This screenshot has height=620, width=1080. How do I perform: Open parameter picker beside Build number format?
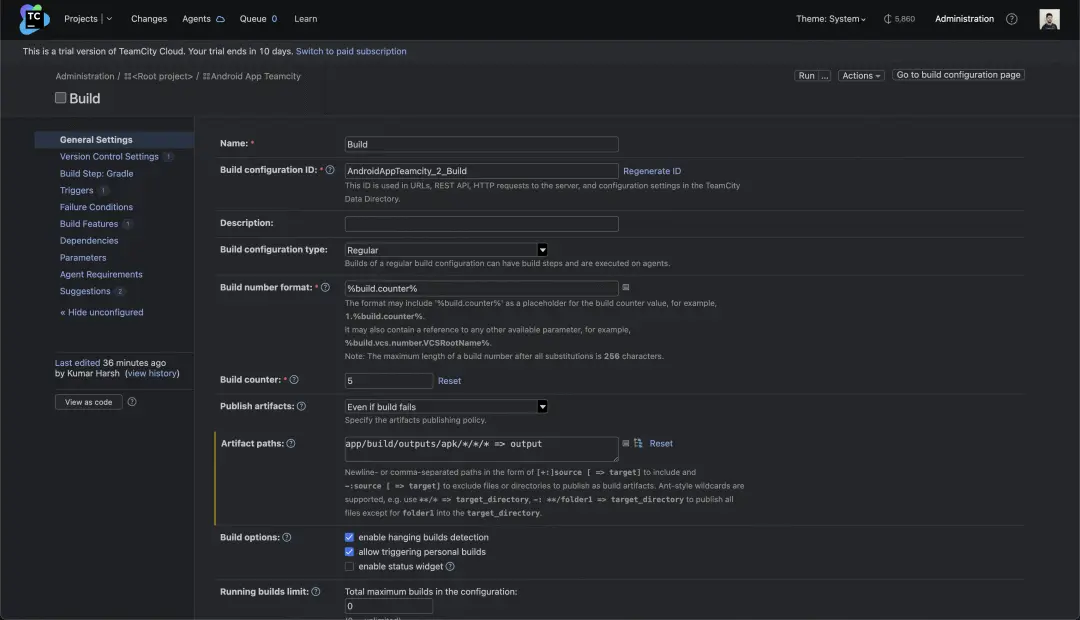pos(626,288)
